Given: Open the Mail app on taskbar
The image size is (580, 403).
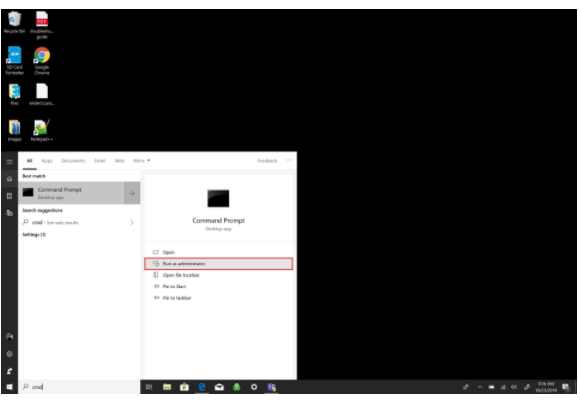Looking at the screenshot, I should pos(219,387).
